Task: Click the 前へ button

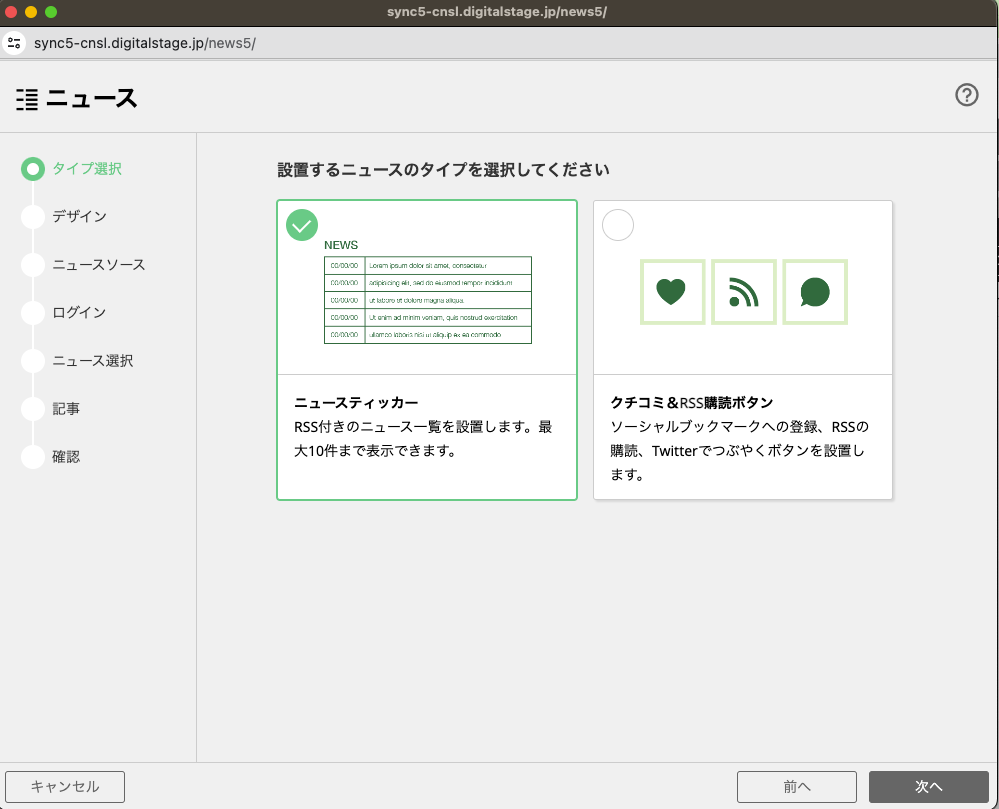Action: coord(796,787)
